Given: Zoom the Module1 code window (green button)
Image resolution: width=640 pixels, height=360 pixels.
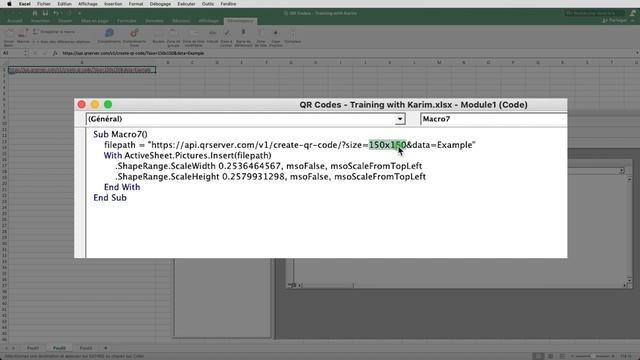Looking at the screenshot, I should tap(108, 104).
